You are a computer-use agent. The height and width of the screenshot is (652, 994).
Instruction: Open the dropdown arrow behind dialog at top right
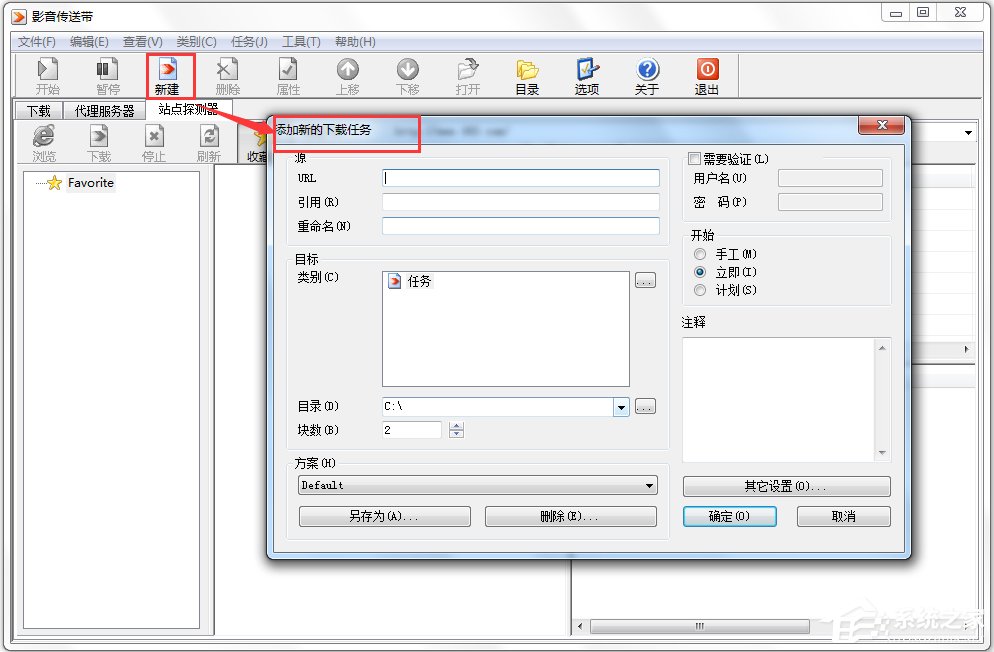968,132
